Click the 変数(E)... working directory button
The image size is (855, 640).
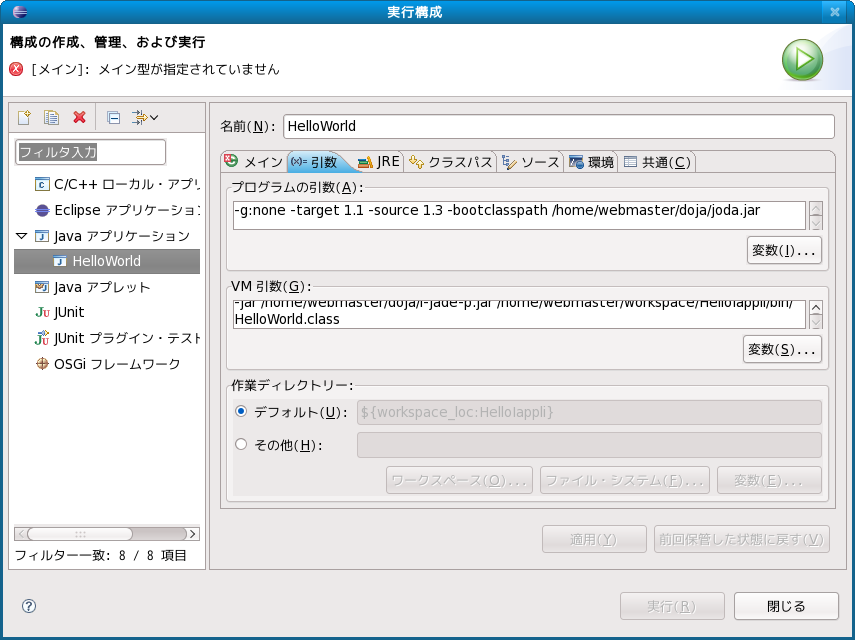click(769, 480)
